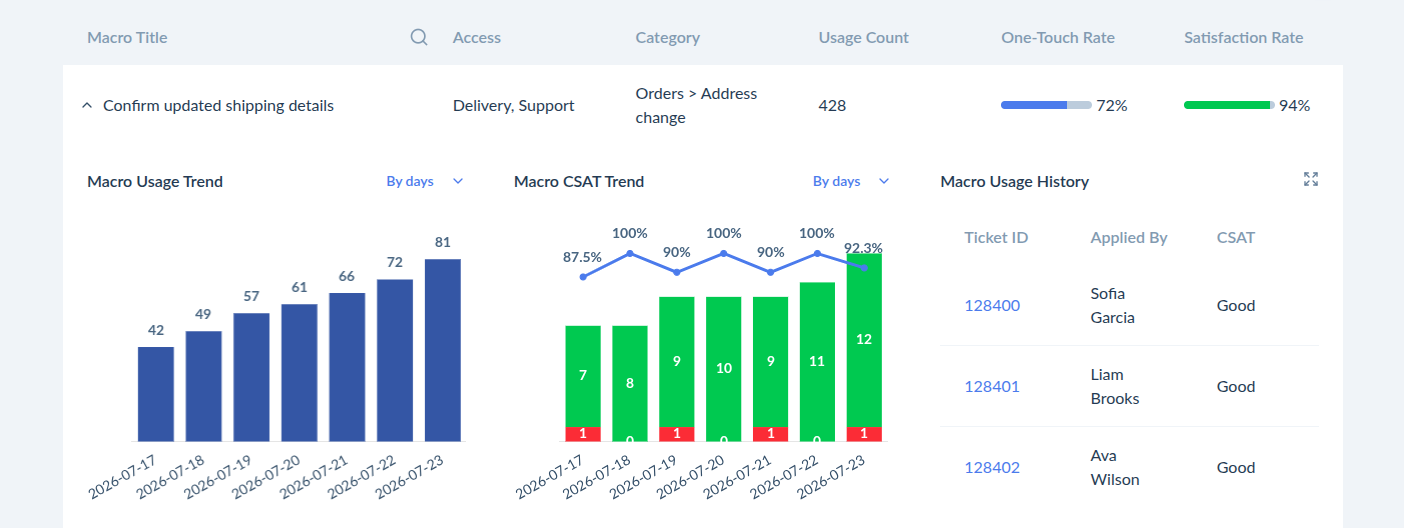Select the 2026-07-23 usage bar showing 81
This screenshot has height=528, width=1404.
(443, 350)
